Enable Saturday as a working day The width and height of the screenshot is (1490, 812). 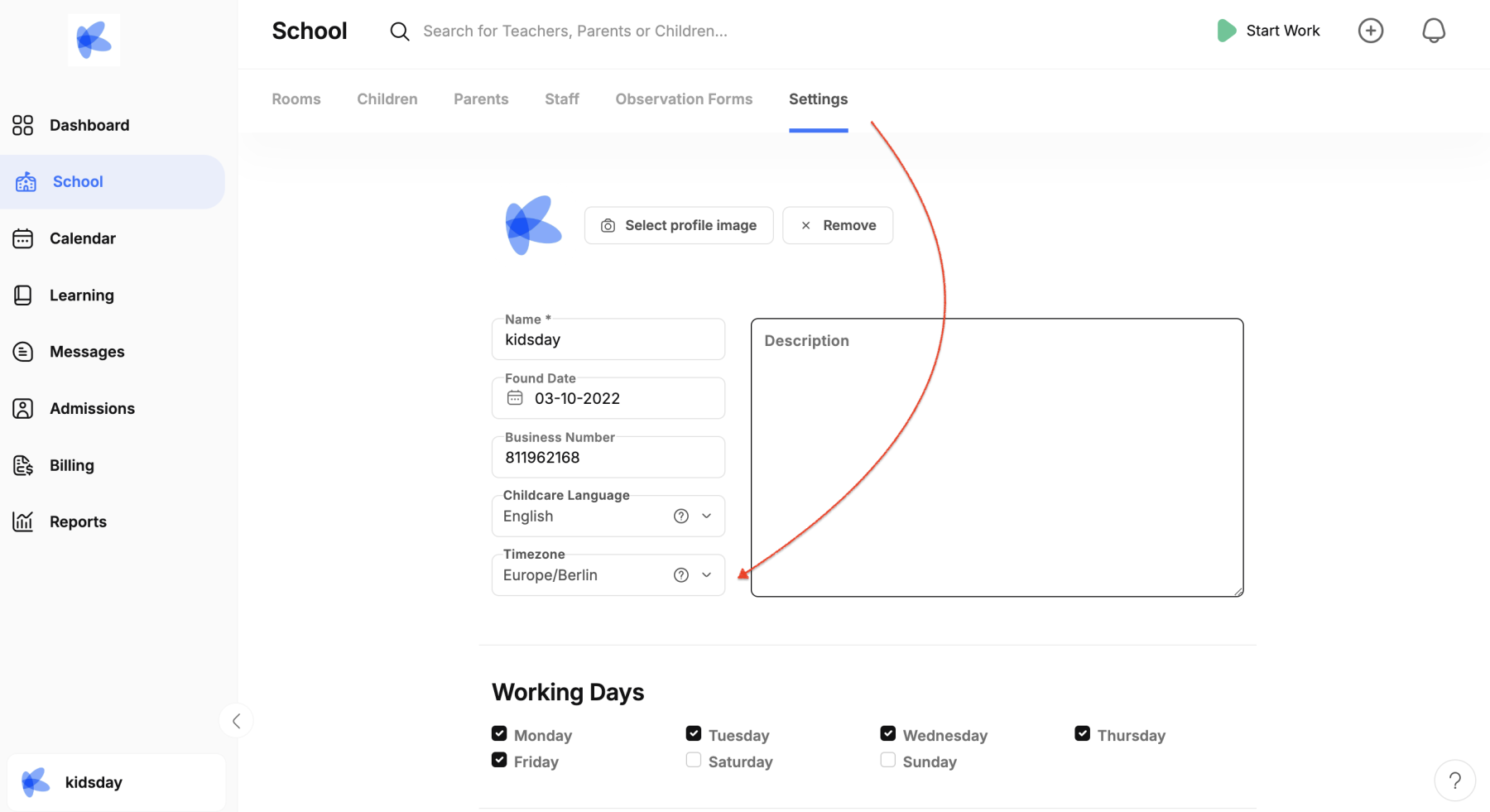point(694,760)
